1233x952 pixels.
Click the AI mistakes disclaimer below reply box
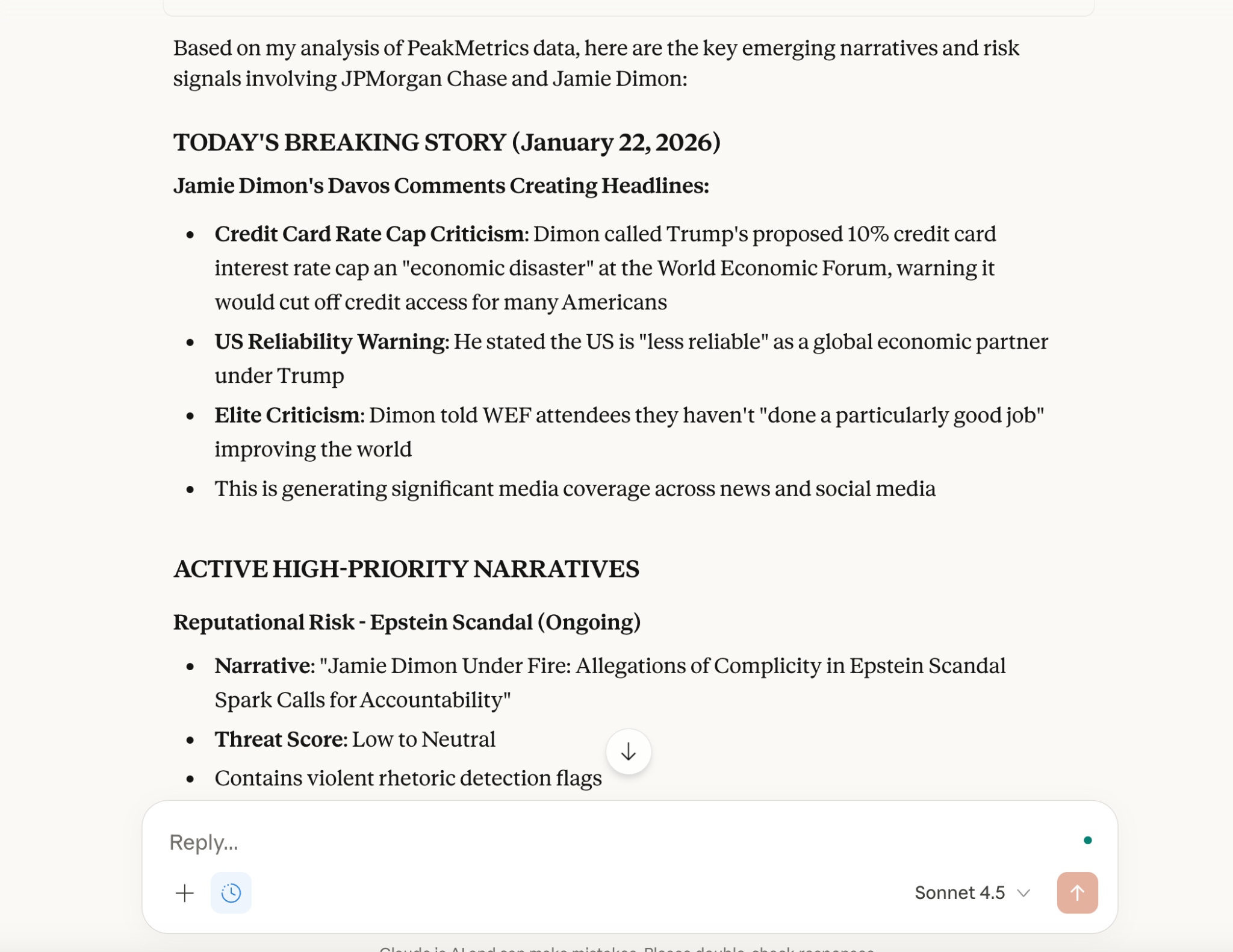click(626, 948)
